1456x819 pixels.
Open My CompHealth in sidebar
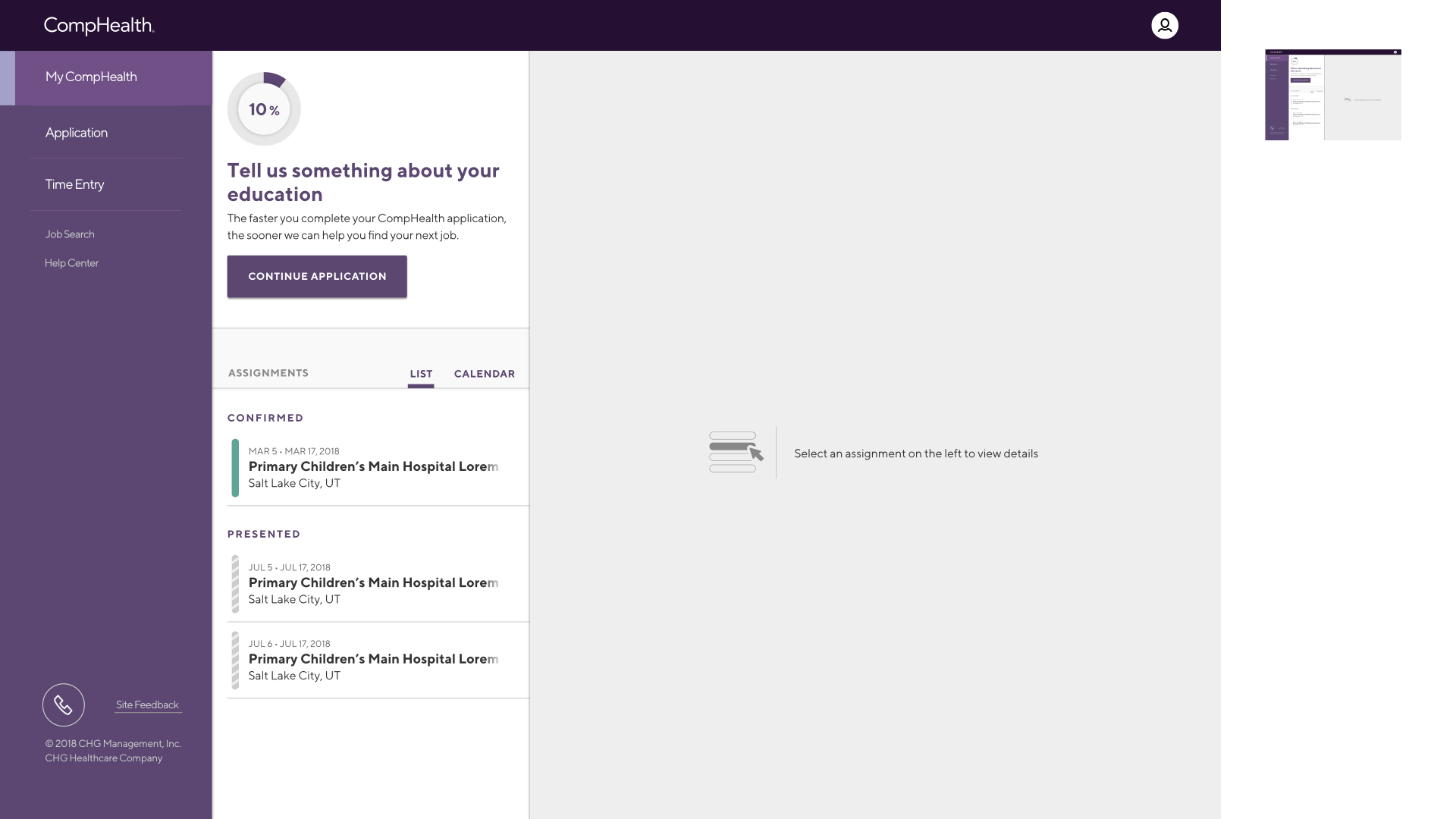click(106, 77)
